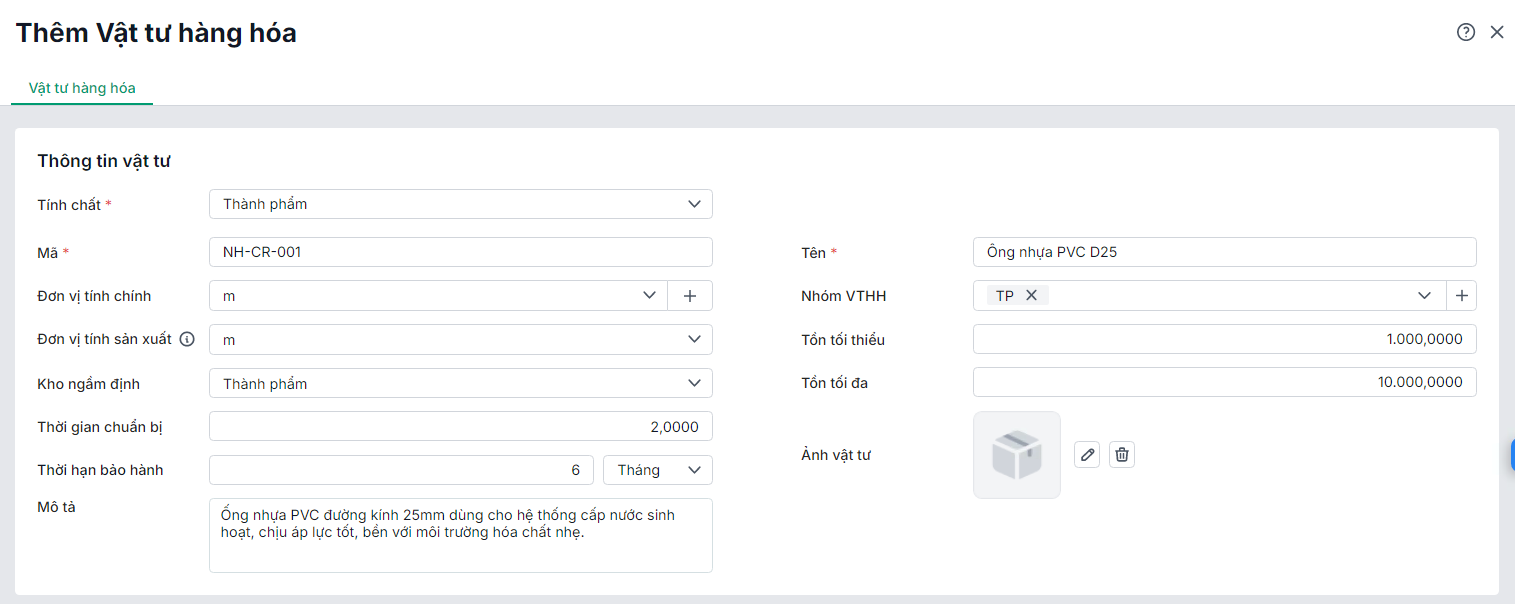
Task: Select the Vật tư hàng hóa tab
Action: (82, 88)
